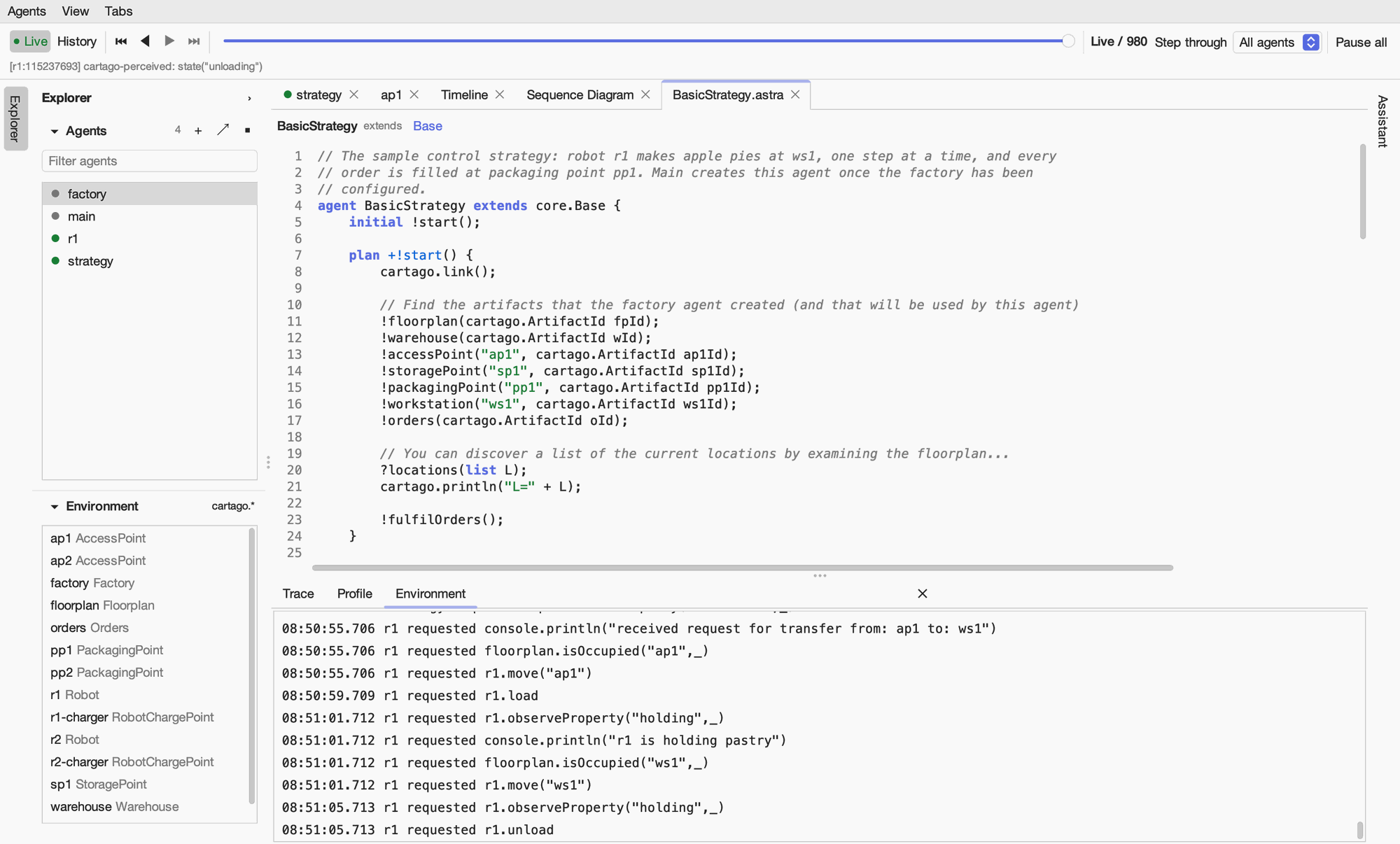Viewport: 1400px width, 844px height.
Task: Follow the Base parent class link
Action: [427, 126]
